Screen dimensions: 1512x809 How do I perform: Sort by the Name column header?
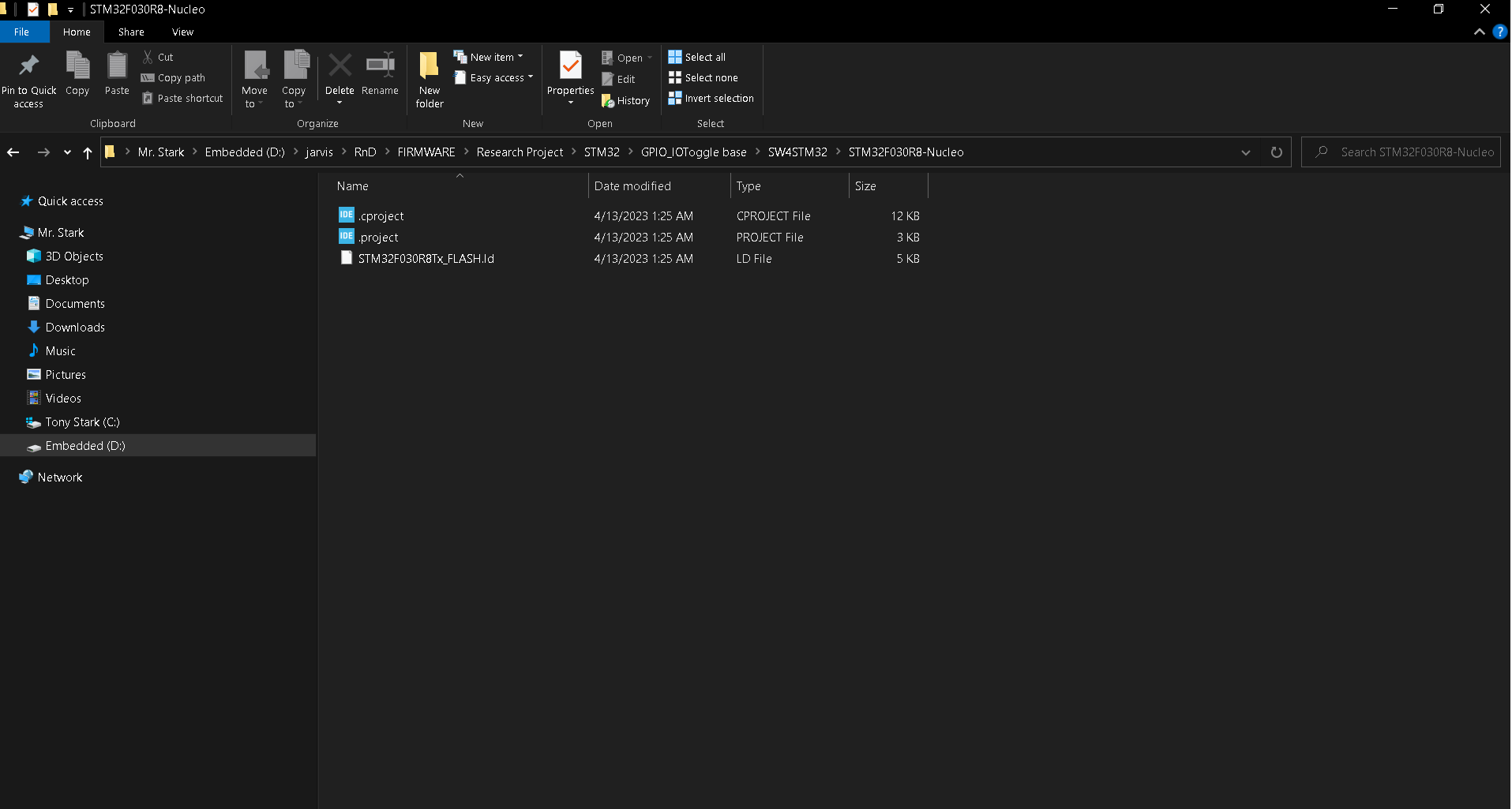[x=460, y=186]
